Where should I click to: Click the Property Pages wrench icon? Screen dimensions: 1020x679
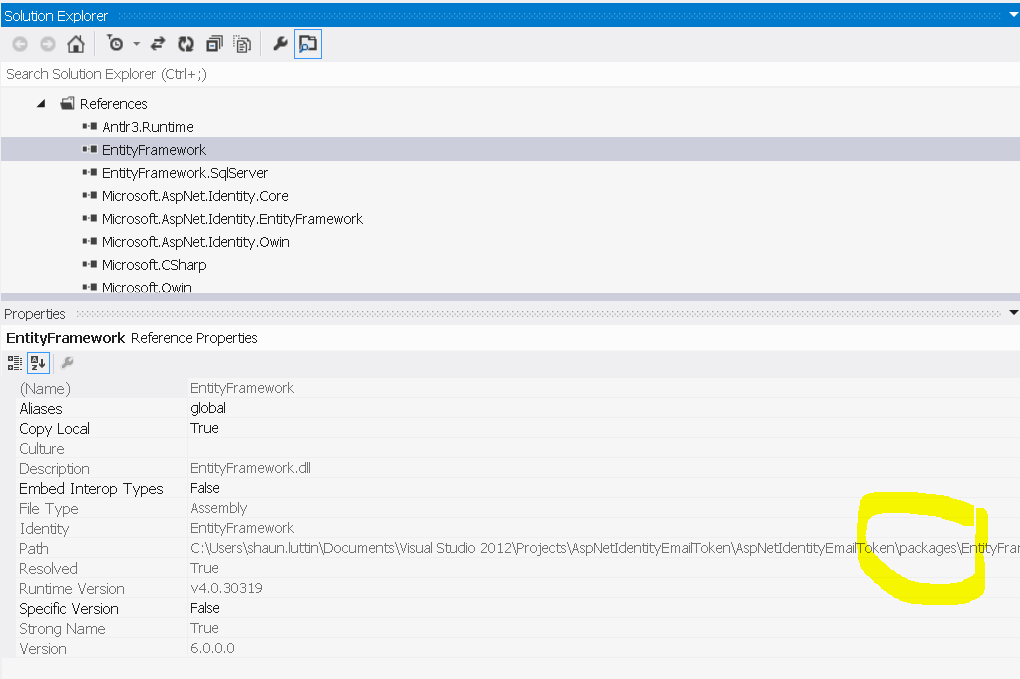[67, 363]
